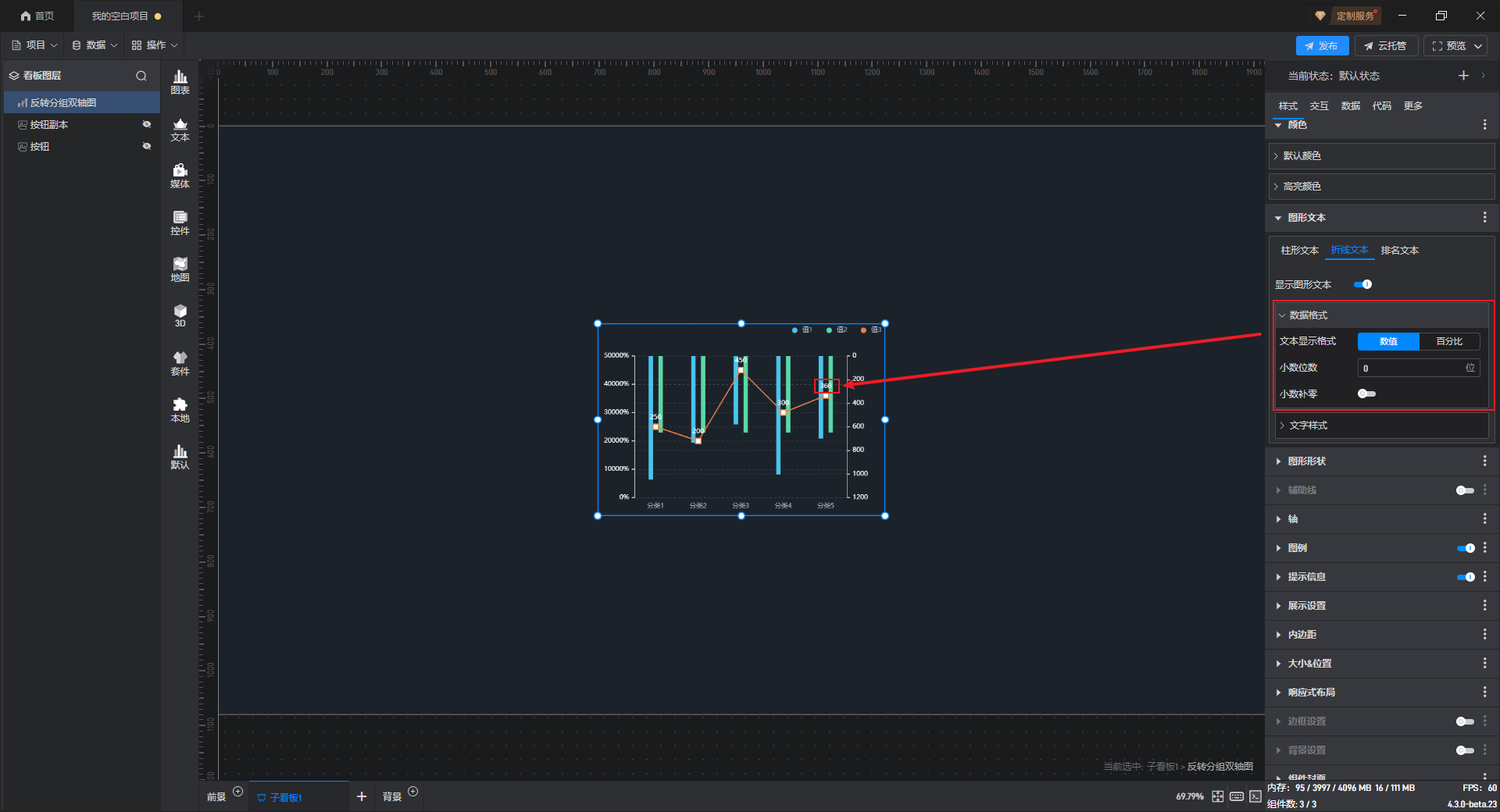Open the 预览 preview dropdown arrow

[1478, 46]
